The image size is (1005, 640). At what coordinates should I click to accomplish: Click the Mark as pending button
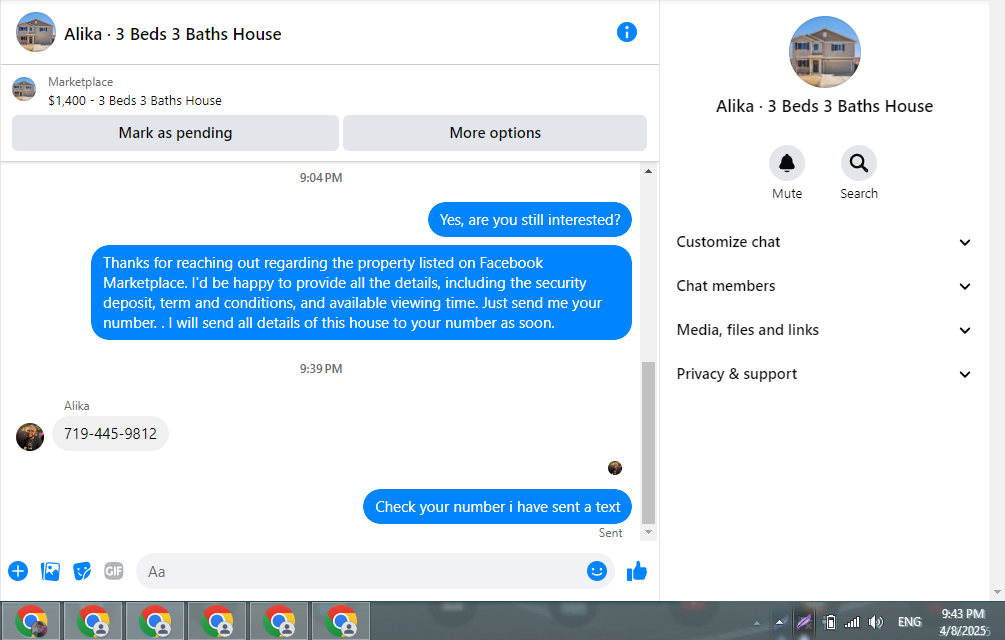click(x=175, y=133)
